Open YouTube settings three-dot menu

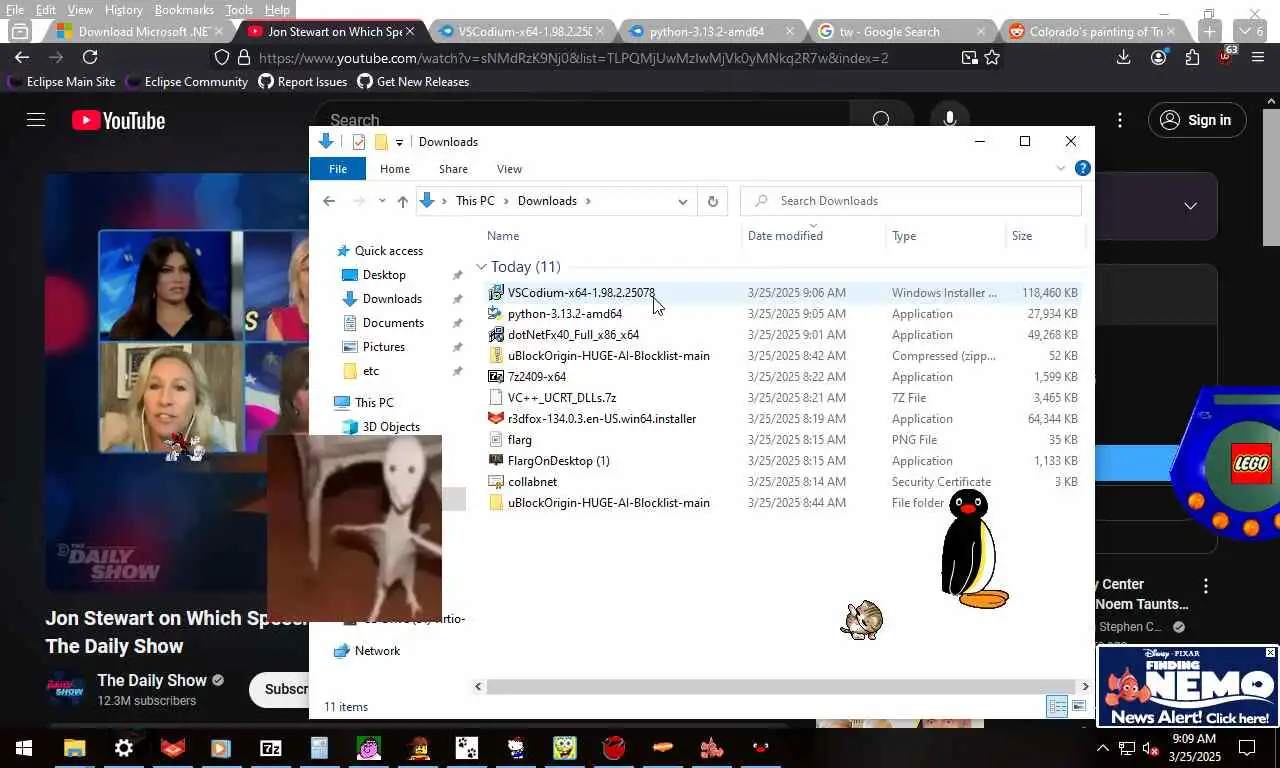pyautogui.click(x=1120, y=120)
